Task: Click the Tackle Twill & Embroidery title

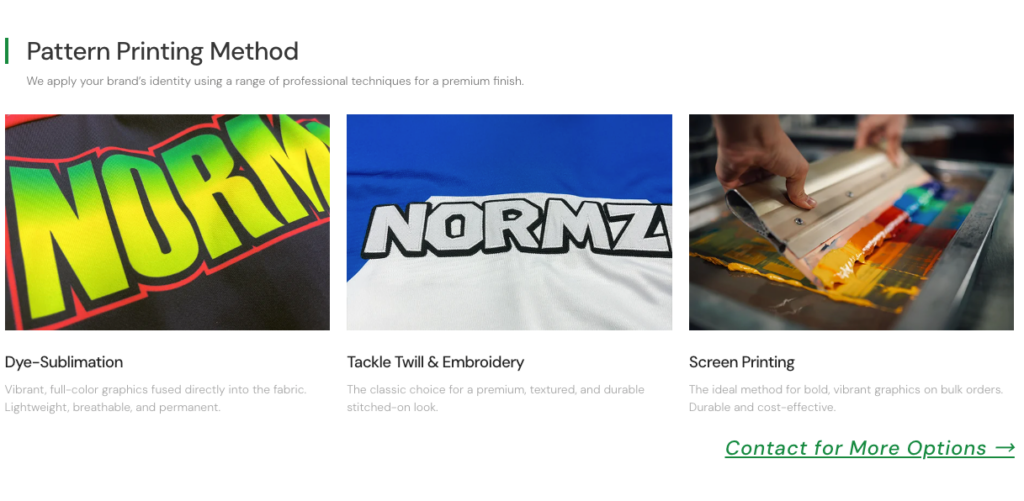Action: tap(436, 362)
